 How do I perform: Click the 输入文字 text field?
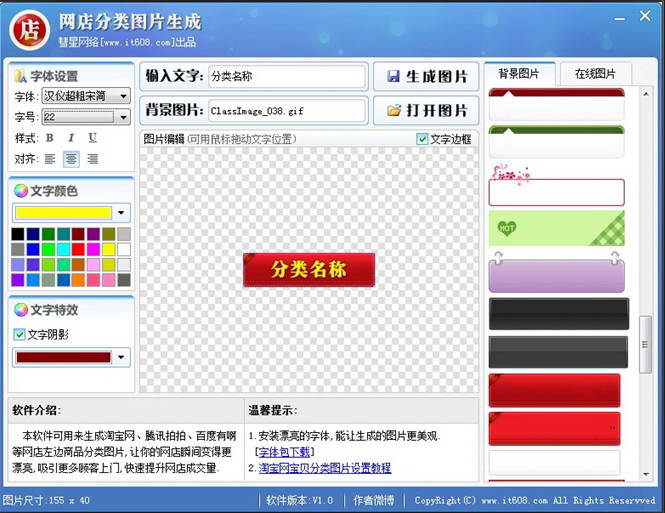click(x=287, y=76)
